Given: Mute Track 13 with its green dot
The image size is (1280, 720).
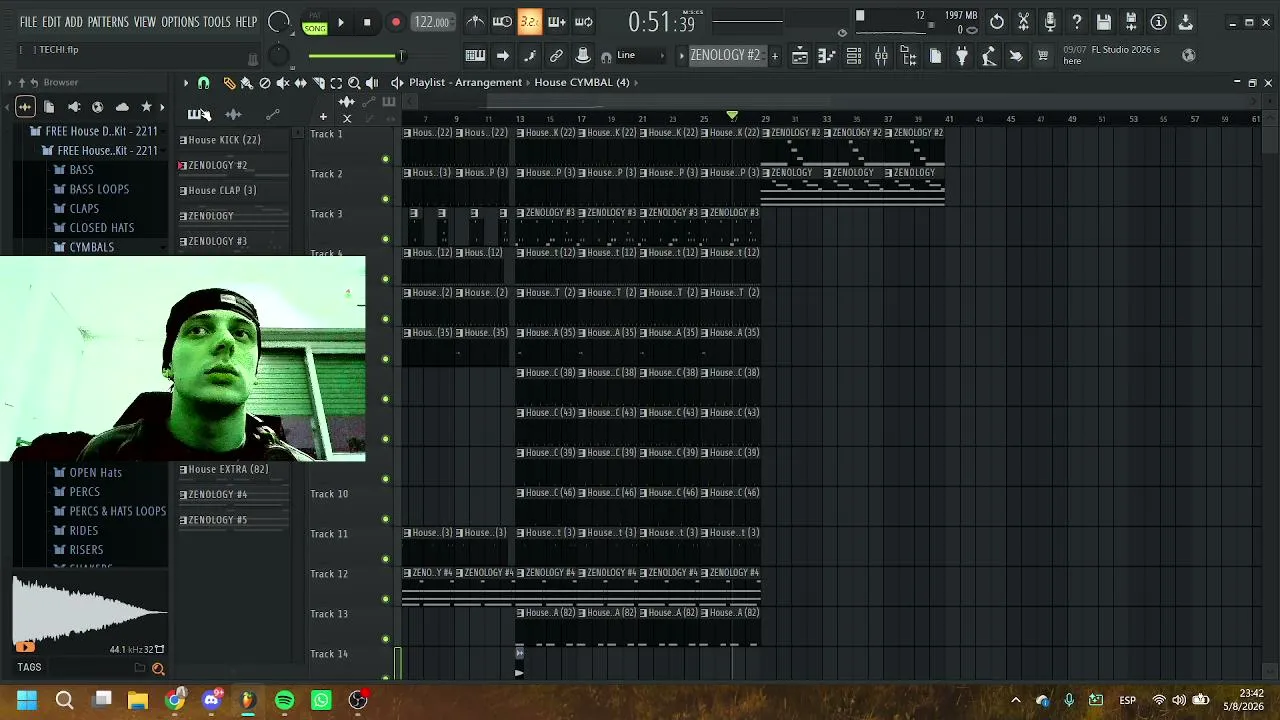Looking at the screenshot, I should (x=385, y=639).
